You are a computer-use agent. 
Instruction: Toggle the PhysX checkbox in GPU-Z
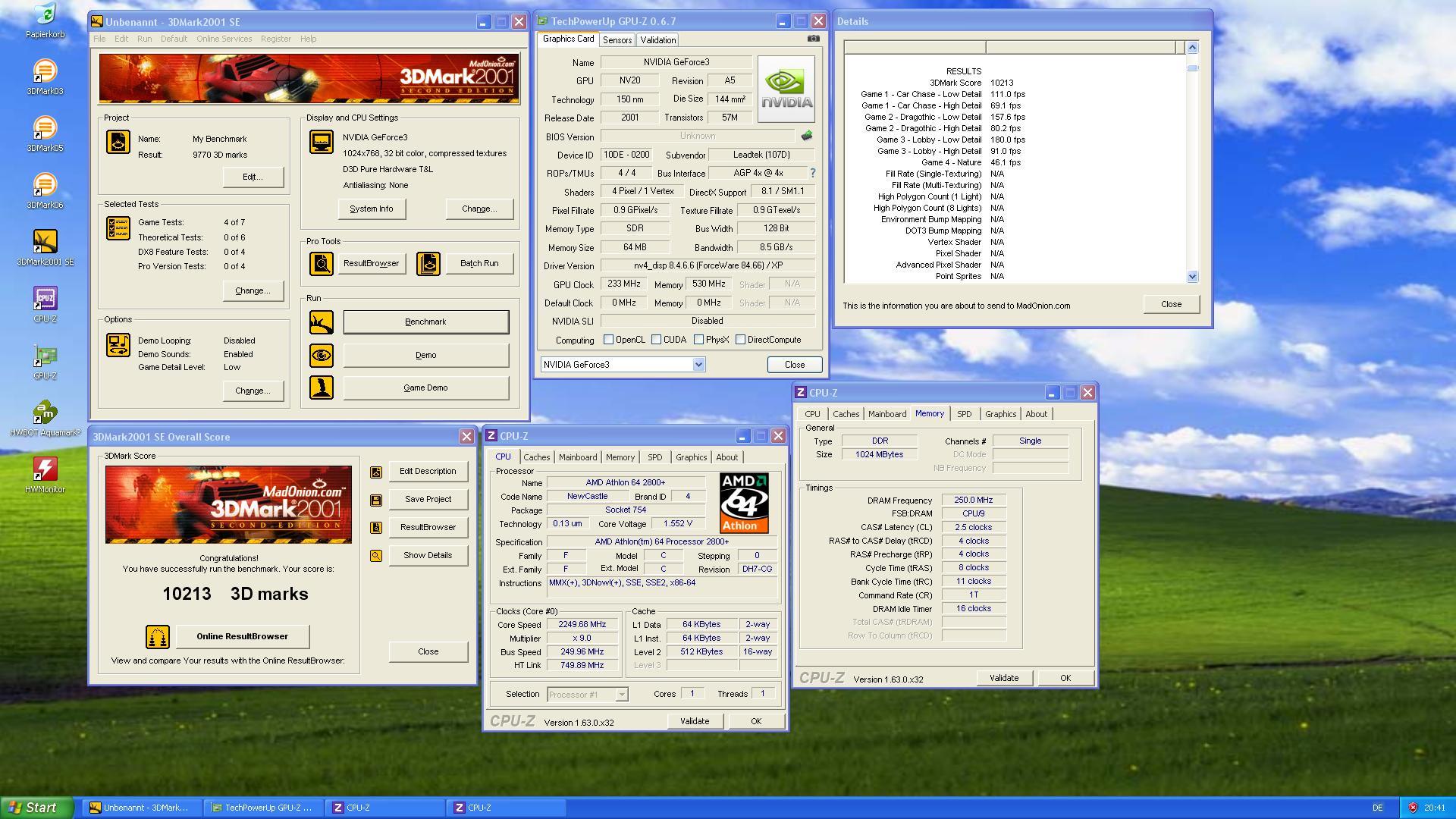pyautogui.click(x=698, y=340)
